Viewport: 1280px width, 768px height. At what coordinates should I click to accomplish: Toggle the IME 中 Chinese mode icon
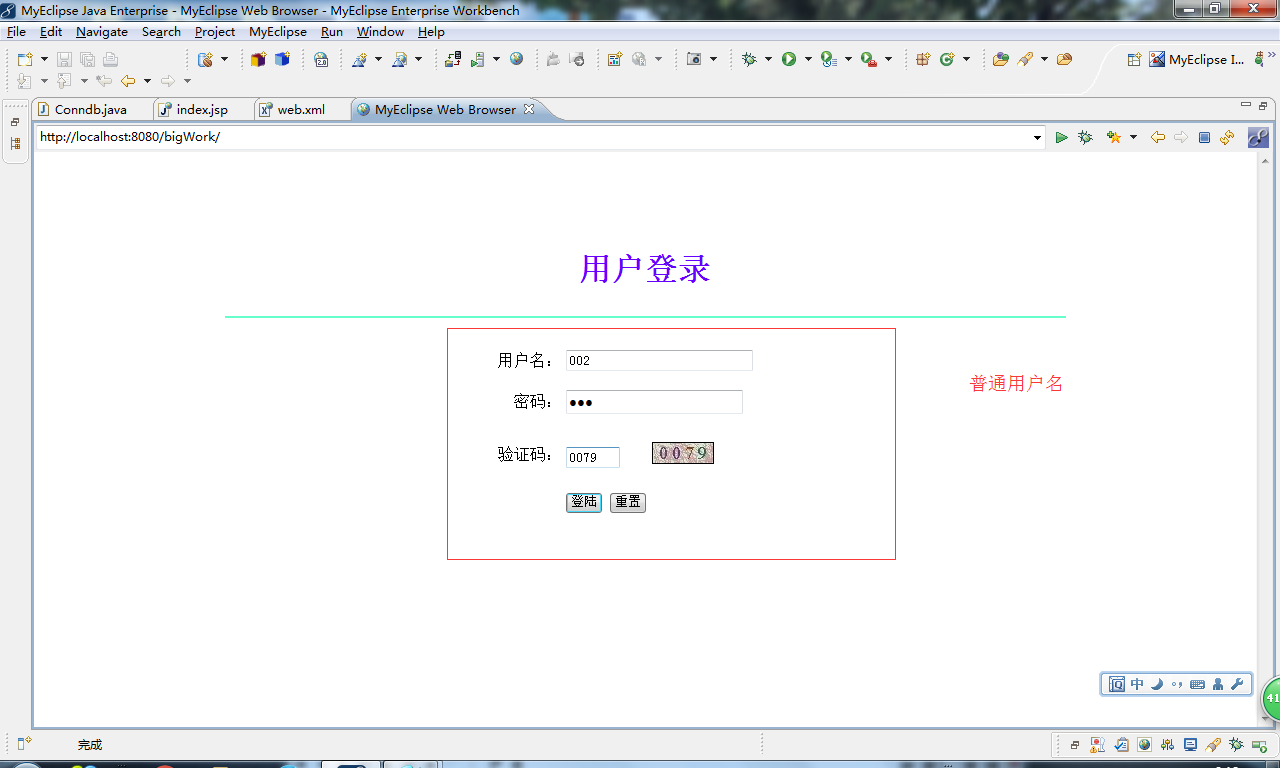[1137, 684]
